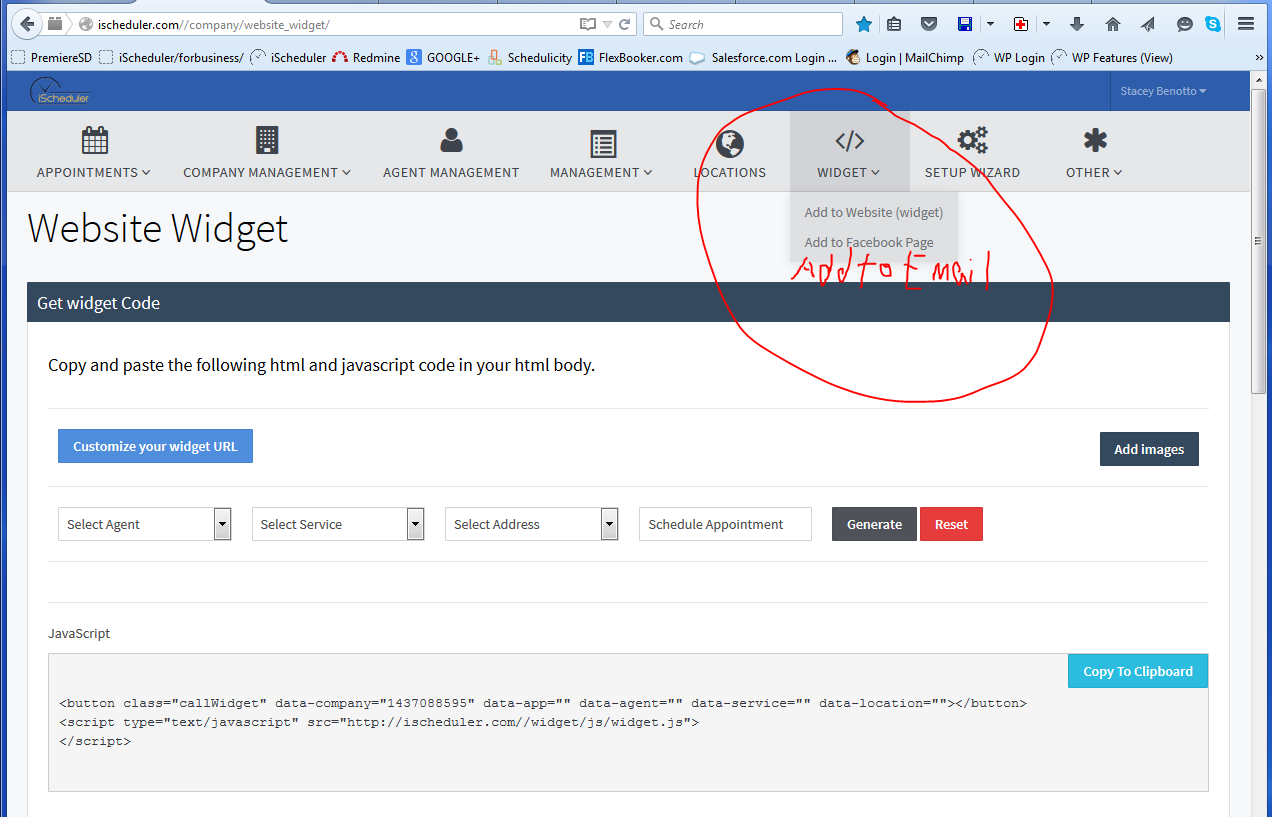Click the Company Management building icon

(x=267, y=140)
